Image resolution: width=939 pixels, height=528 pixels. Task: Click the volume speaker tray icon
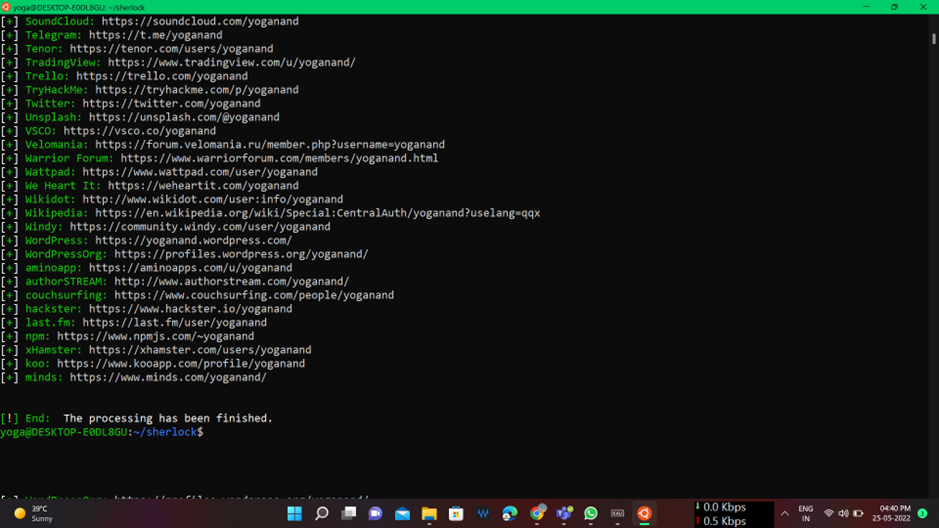coord(843,514)
